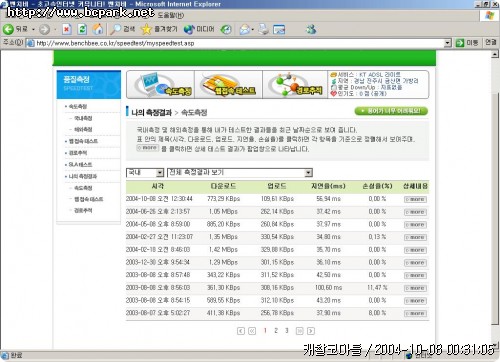The image size is (500, 362).
Task: Click the vertical scrollbar up arrow
Action: point(495,54)
